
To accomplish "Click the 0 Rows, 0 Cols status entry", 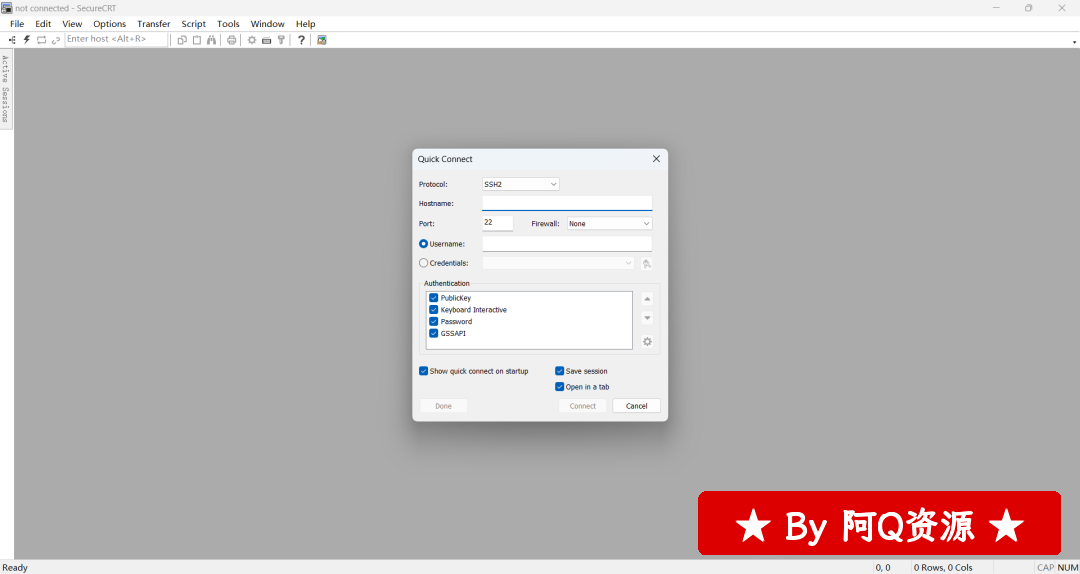I will (944, 568).
